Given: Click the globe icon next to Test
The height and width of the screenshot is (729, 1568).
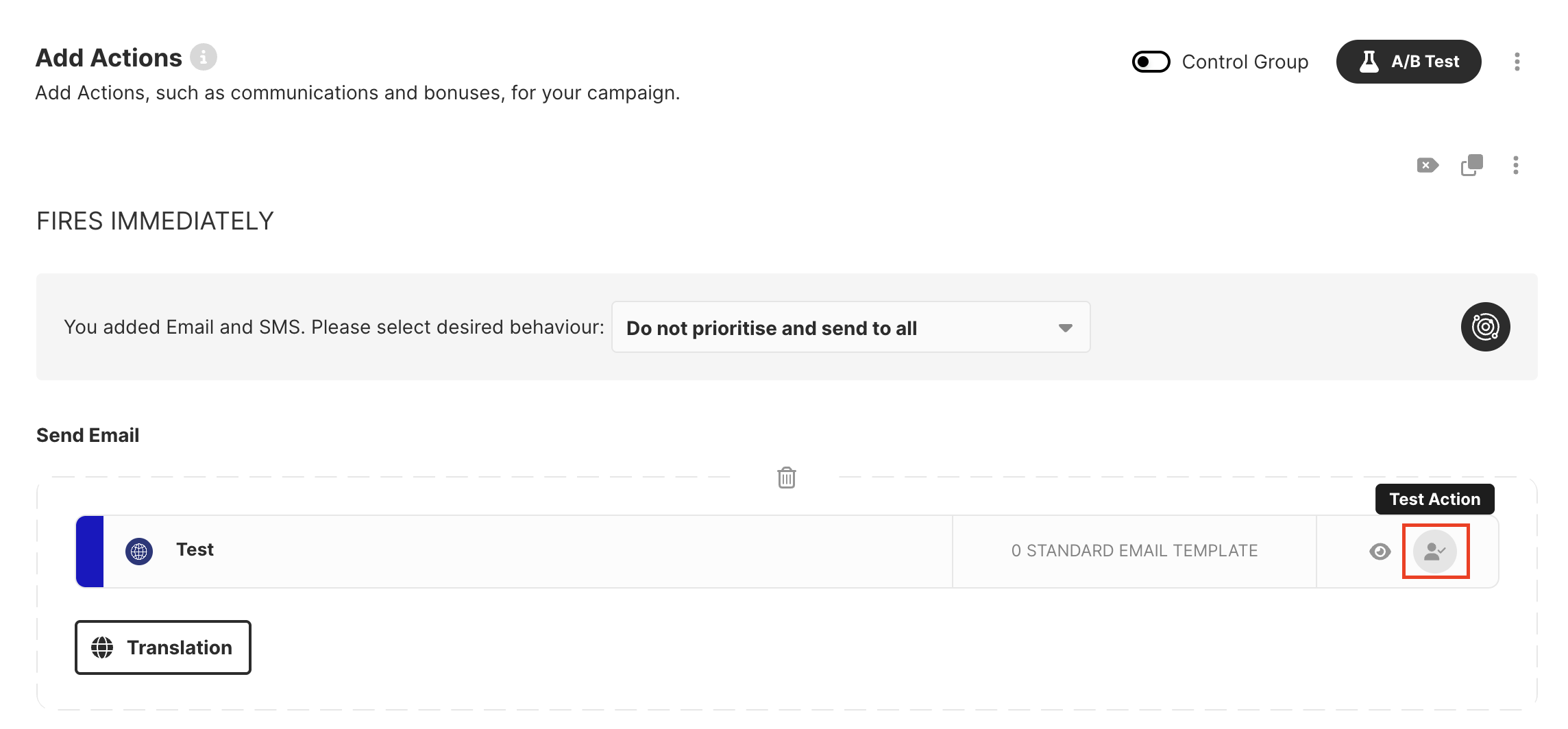Looking at the screenshot, I should tap(139, 551).
